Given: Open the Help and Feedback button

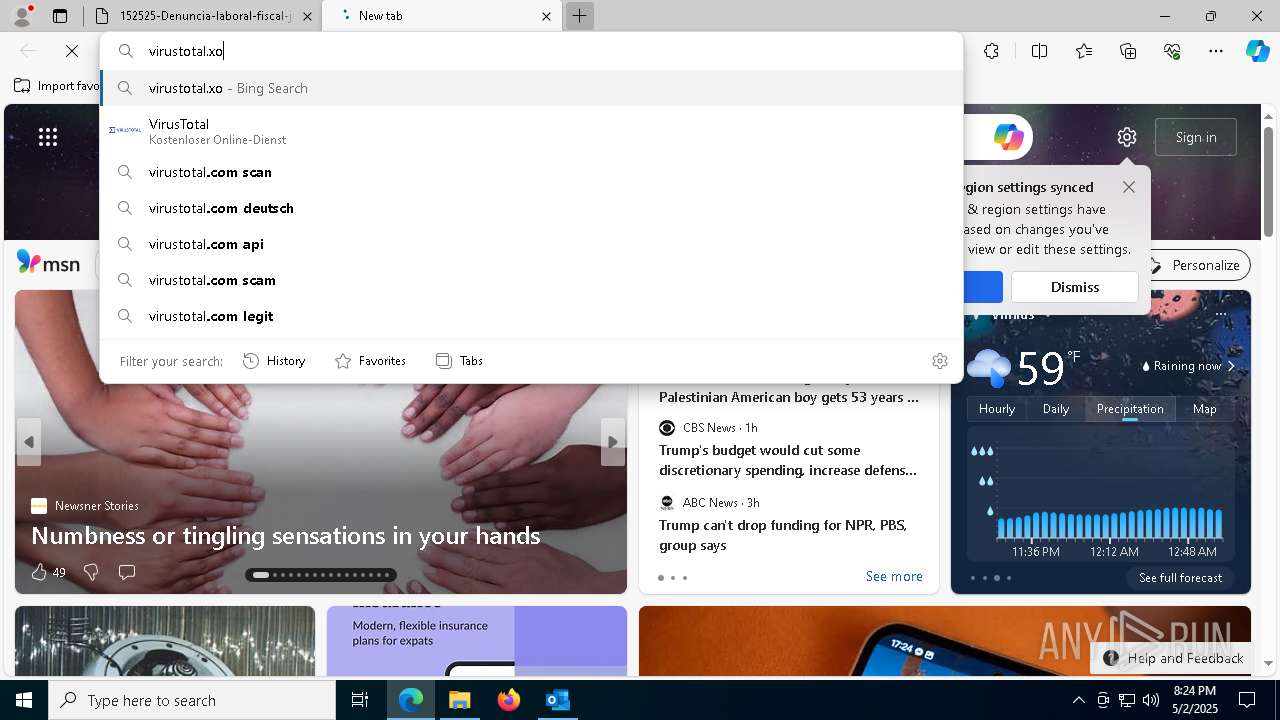Looking at the screenshot, I should [1173, 658].
